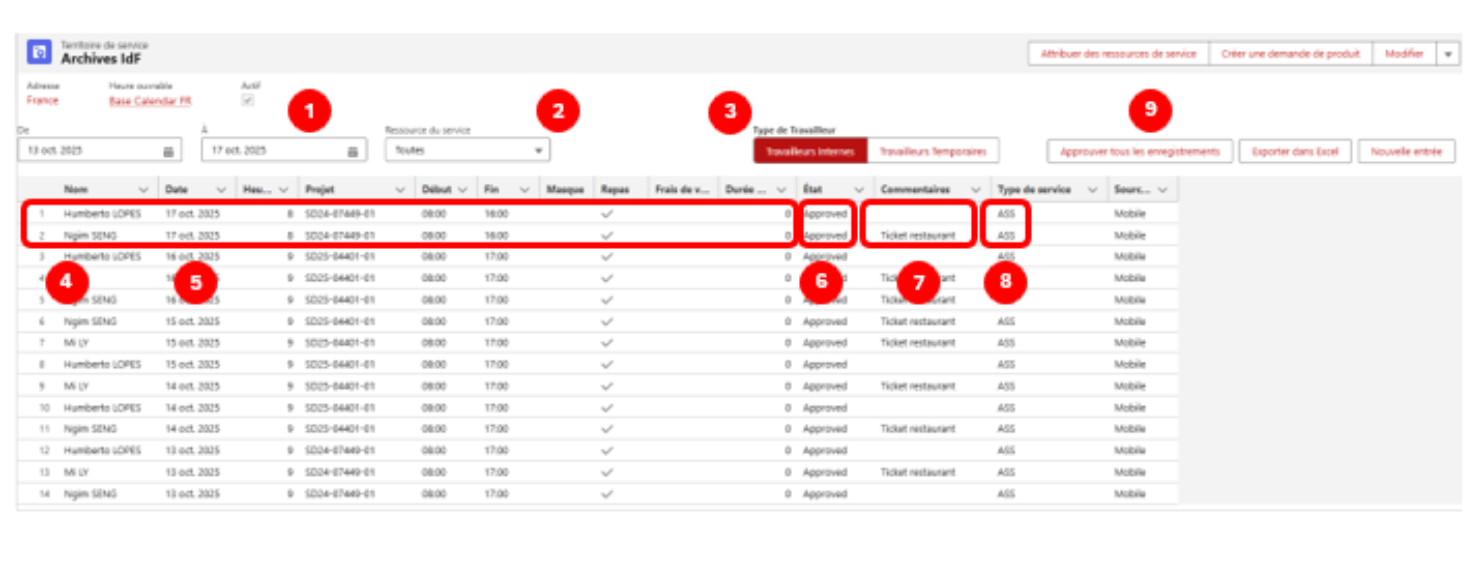Click project SD25-04401-01 in row 6
This screenshot has width=1483, height=588.
point(340,322)
